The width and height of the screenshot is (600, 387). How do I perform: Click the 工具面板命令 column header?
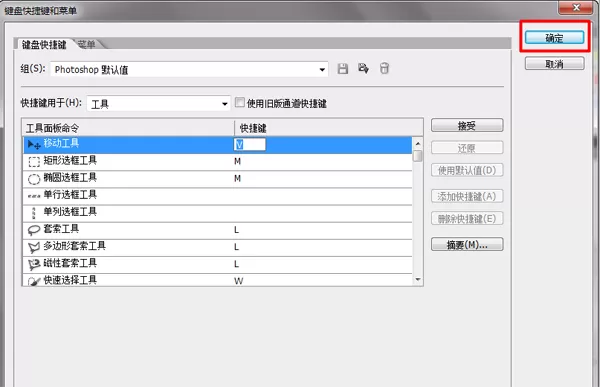pos(128,127)
